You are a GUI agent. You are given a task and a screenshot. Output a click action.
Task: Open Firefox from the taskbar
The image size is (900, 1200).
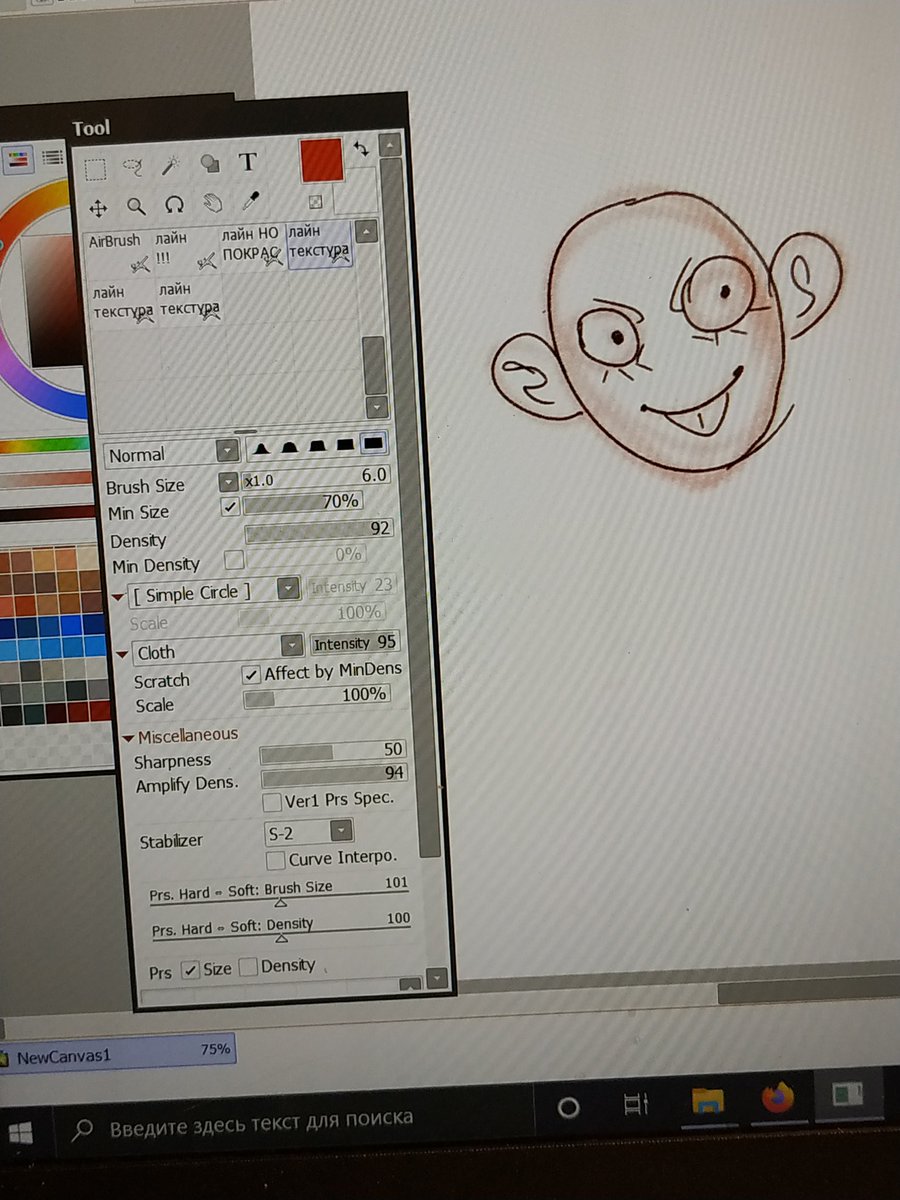(x=778, y=1097)
